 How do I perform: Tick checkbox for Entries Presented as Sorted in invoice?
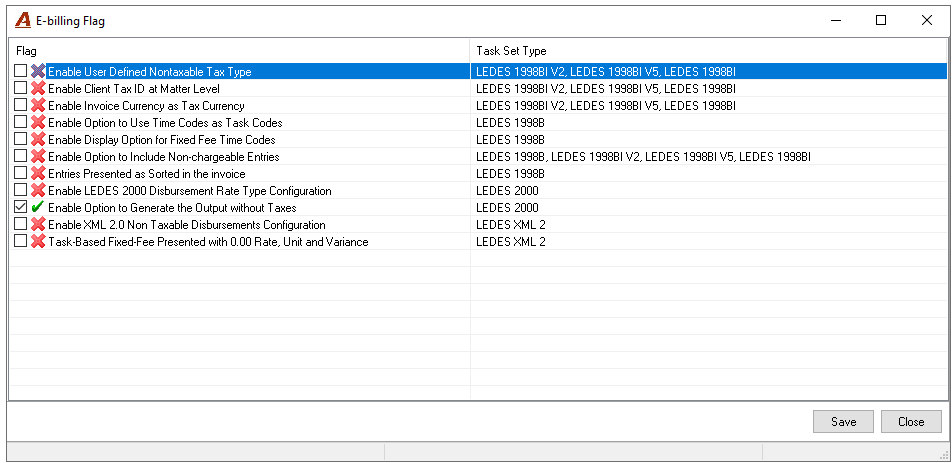coord(21,173)
